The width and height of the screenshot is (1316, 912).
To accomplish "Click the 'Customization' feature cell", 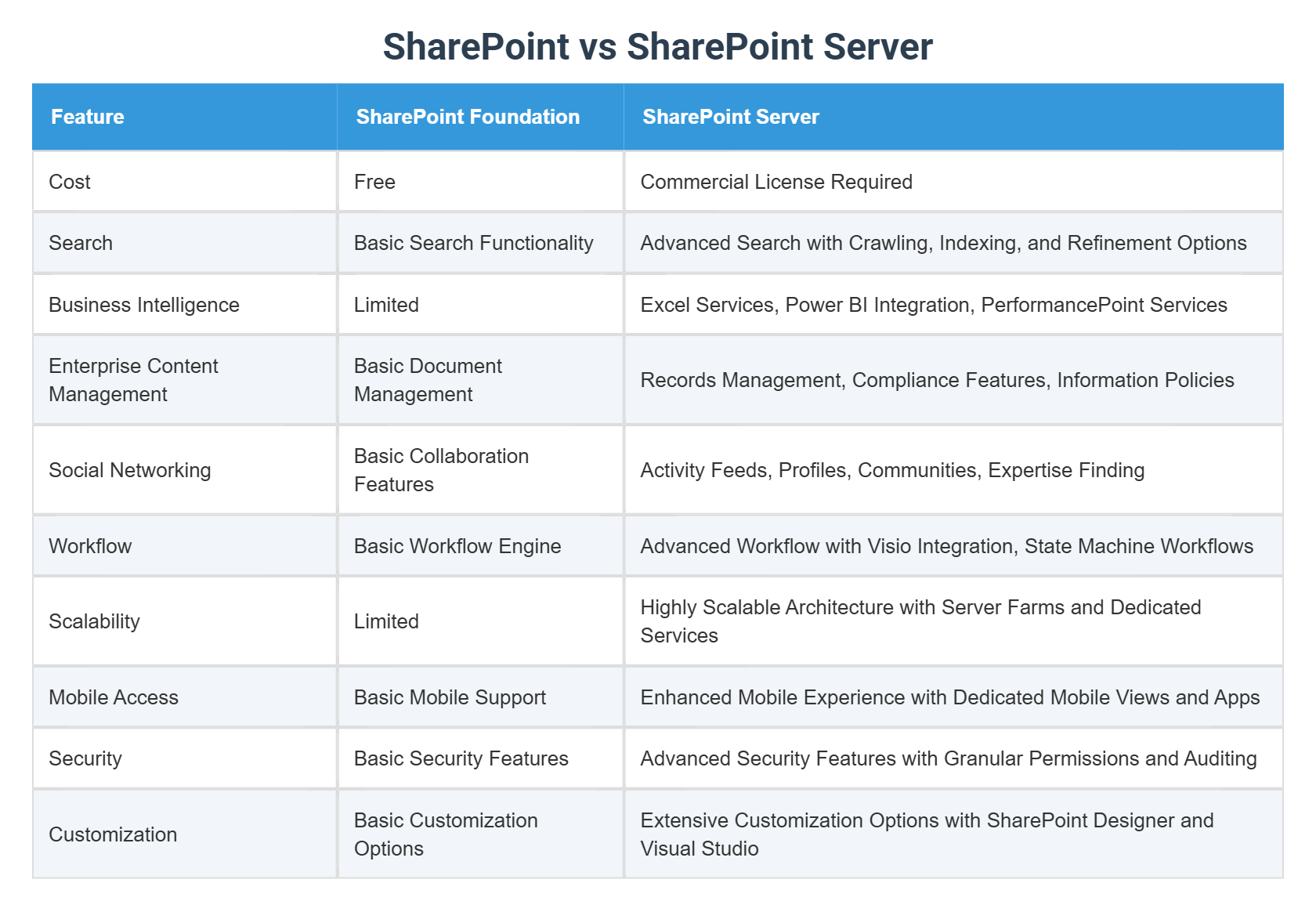I will [185, 834].
